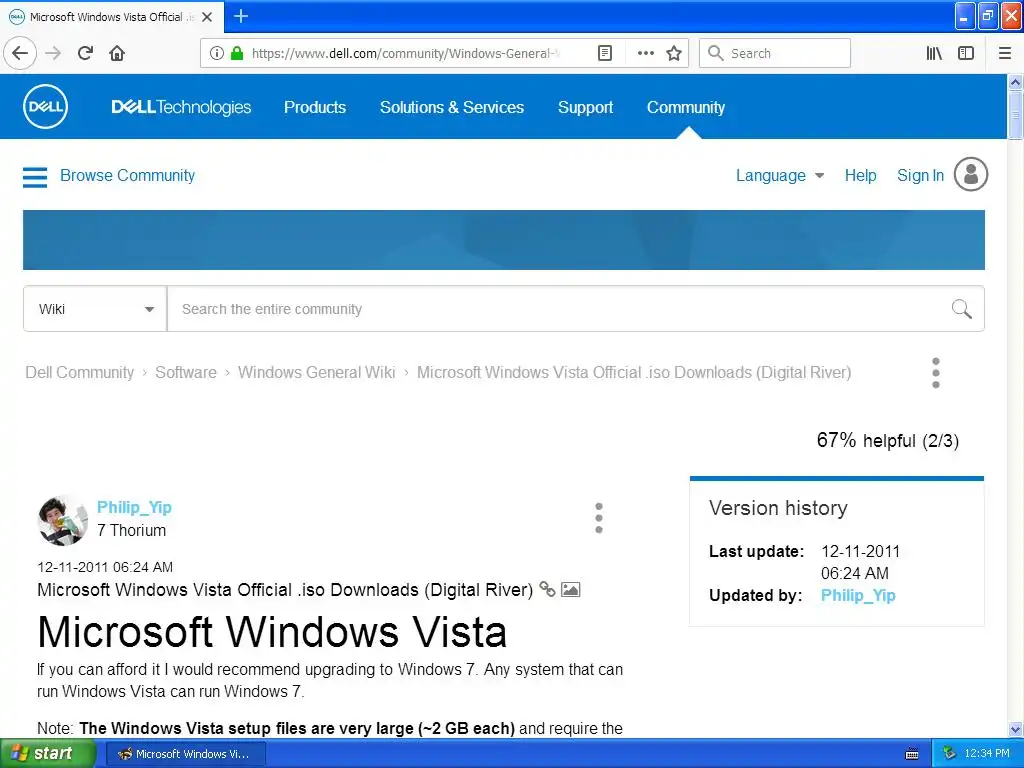Open the Windows Start menu
Image resolution: width=1024 pixels, height=768 pixels.
(47, 754)
